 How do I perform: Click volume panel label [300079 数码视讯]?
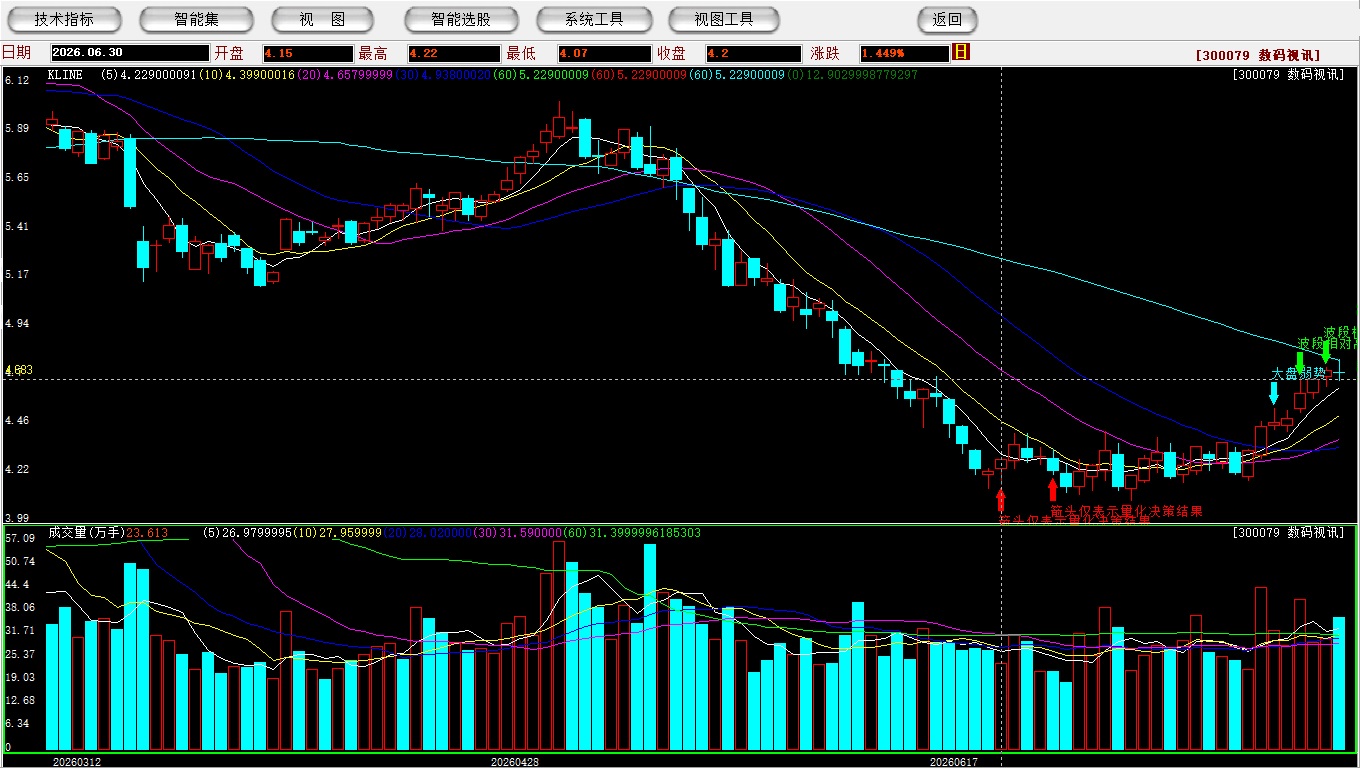coord(1288,533)
